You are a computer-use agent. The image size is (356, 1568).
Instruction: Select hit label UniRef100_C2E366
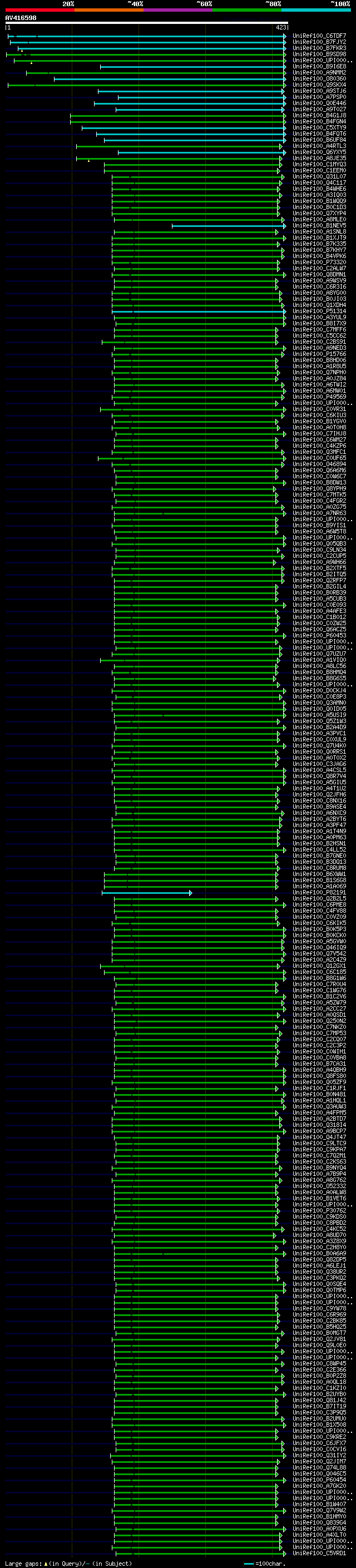point(319,1370)
